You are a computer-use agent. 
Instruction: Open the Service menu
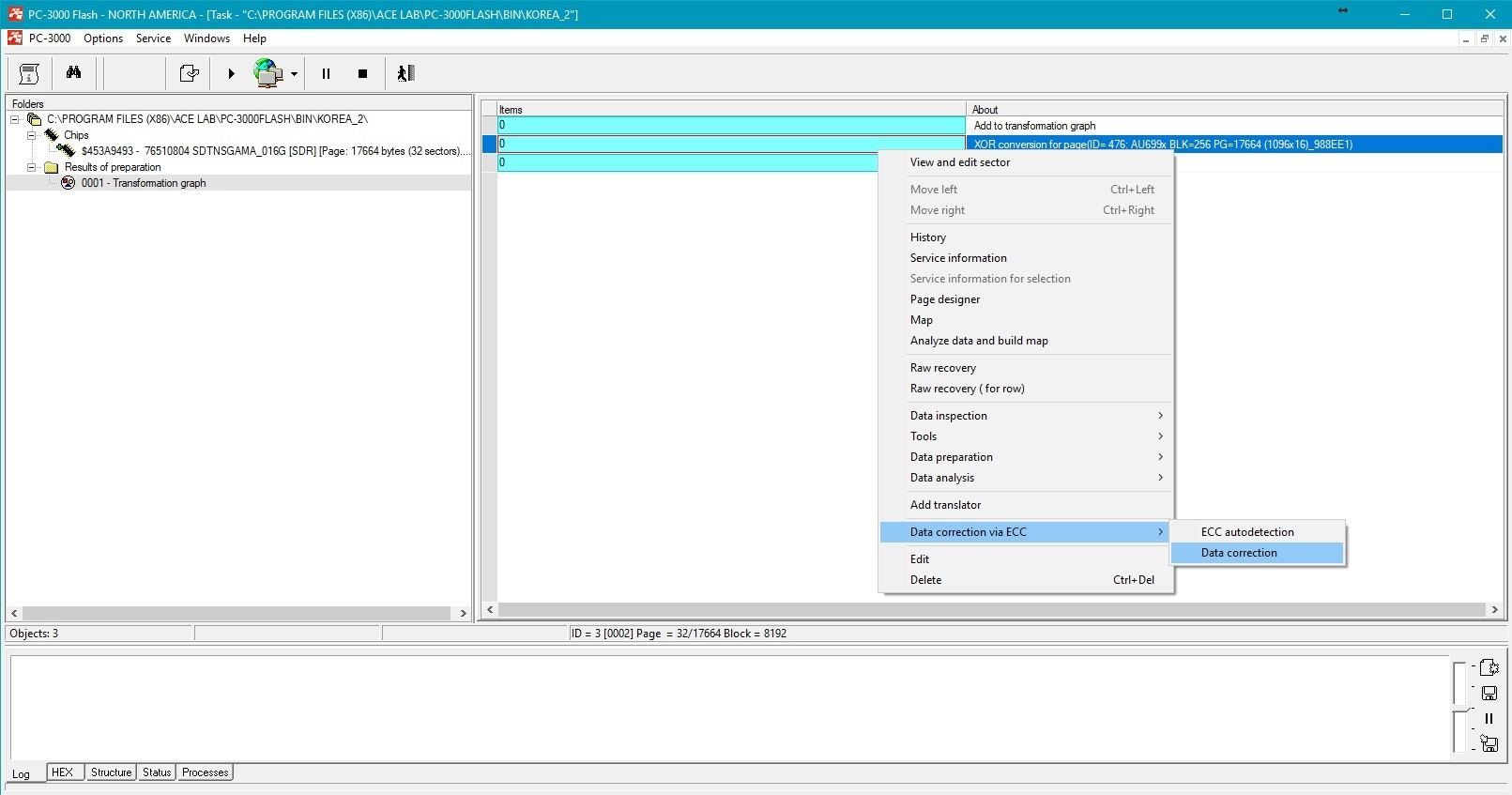[x=153, y=38]
